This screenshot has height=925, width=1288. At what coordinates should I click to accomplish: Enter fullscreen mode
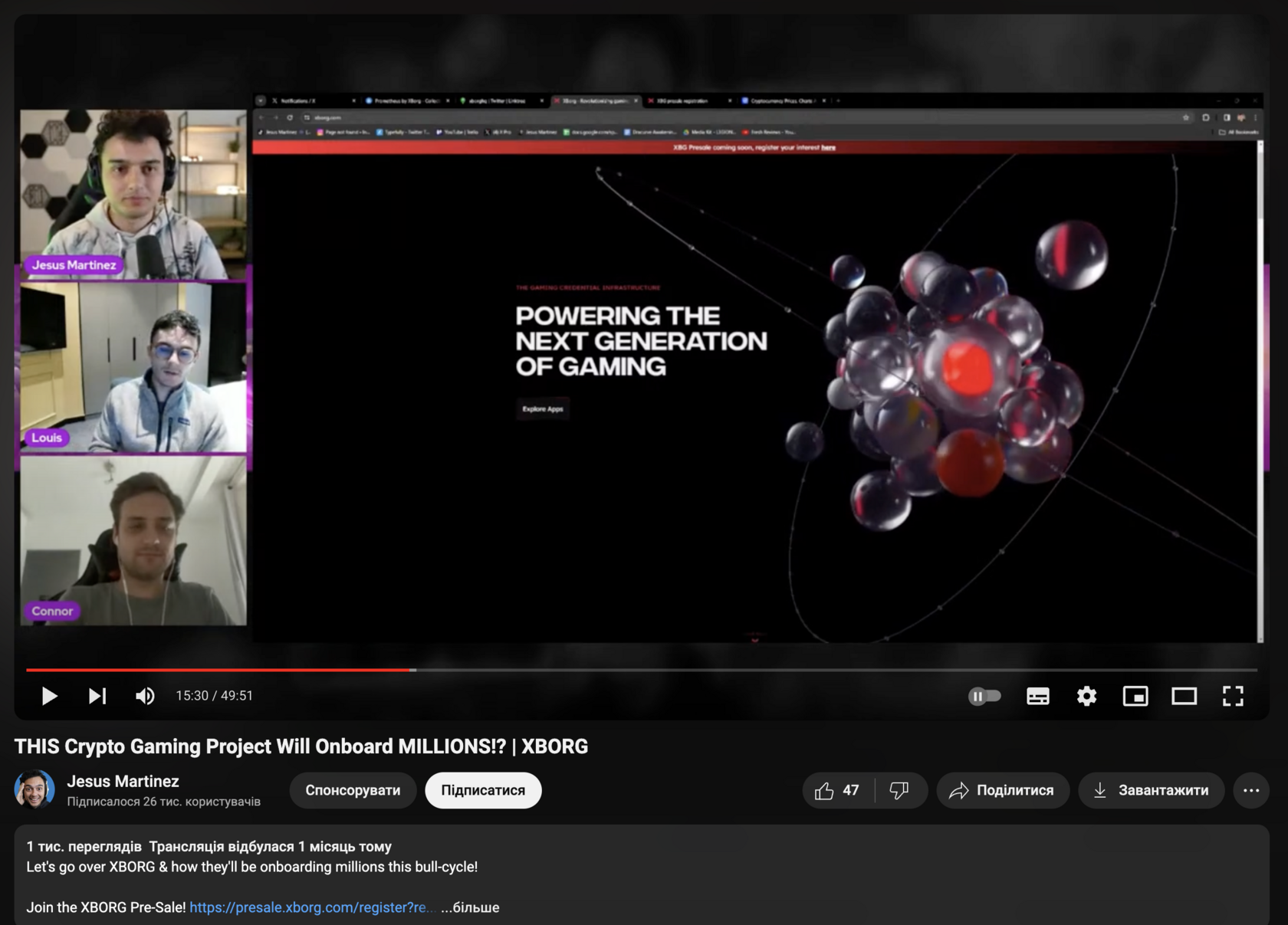1233,696
